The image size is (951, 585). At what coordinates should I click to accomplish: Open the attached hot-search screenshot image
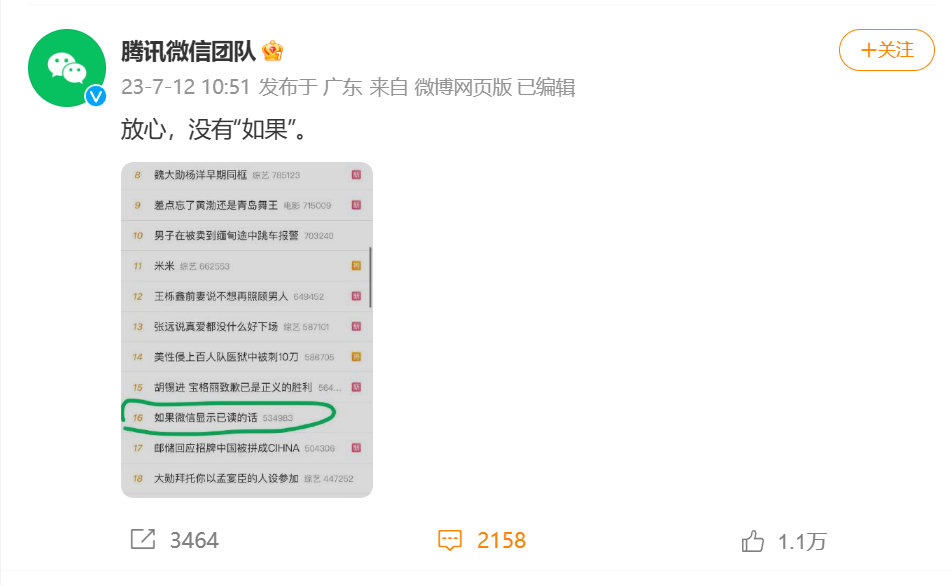click(247, 330)
